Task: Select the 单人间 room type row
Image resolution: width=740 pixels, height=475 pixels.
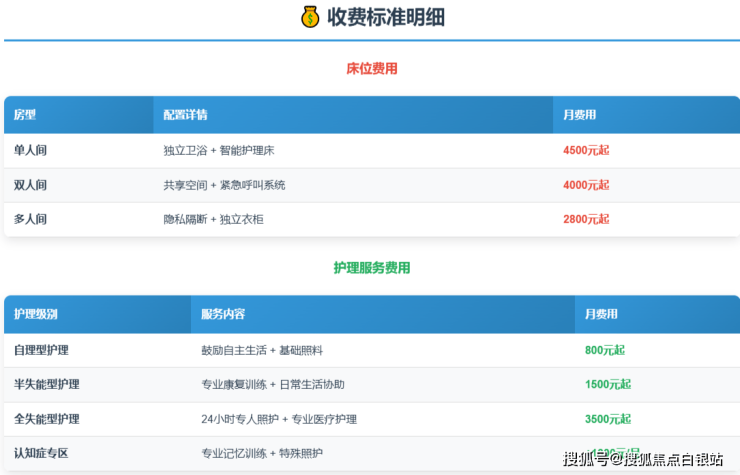Action: point(30,150)
